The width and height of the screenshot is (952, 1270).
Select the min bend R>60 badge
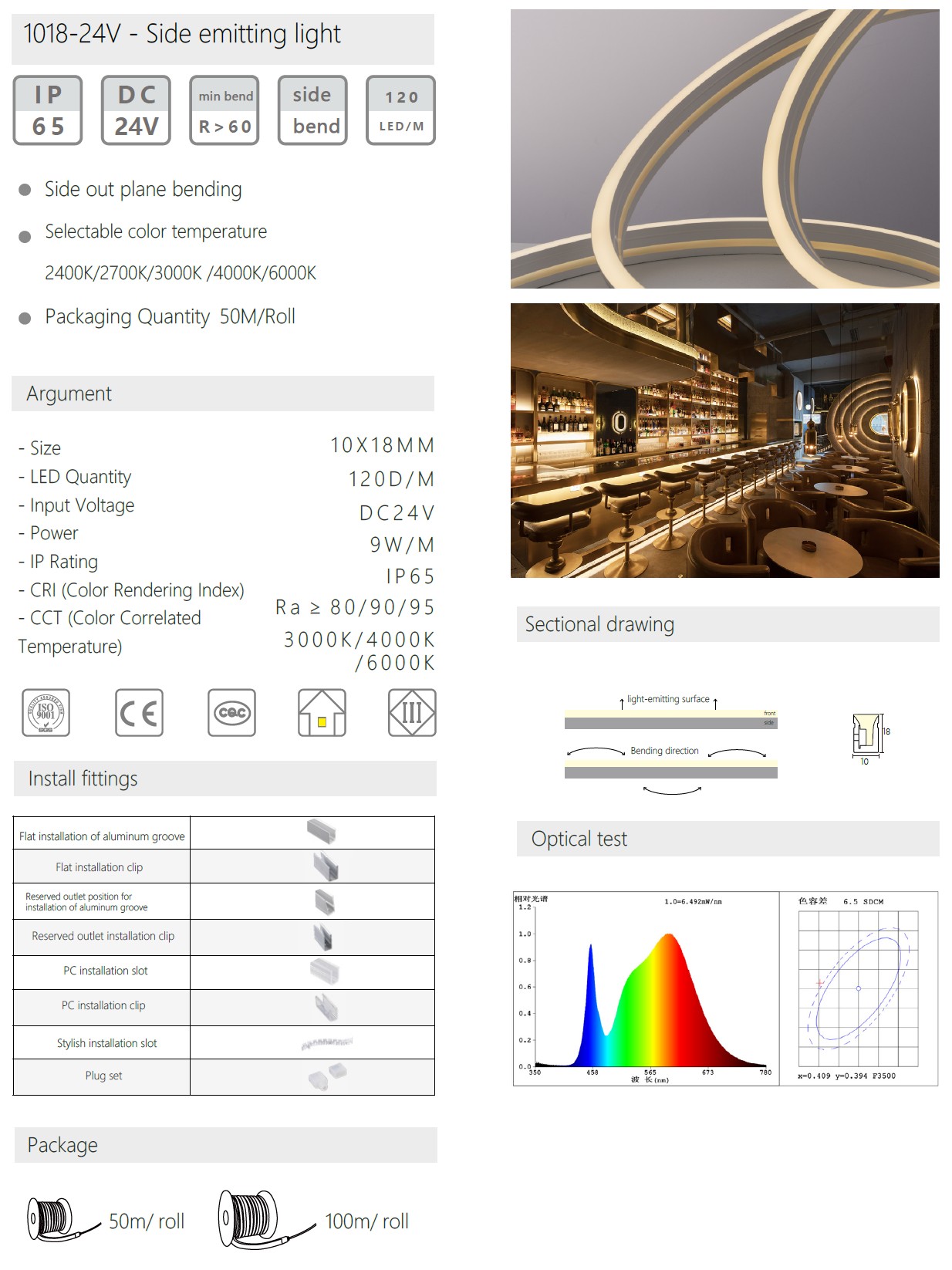[x=224, y=110]
